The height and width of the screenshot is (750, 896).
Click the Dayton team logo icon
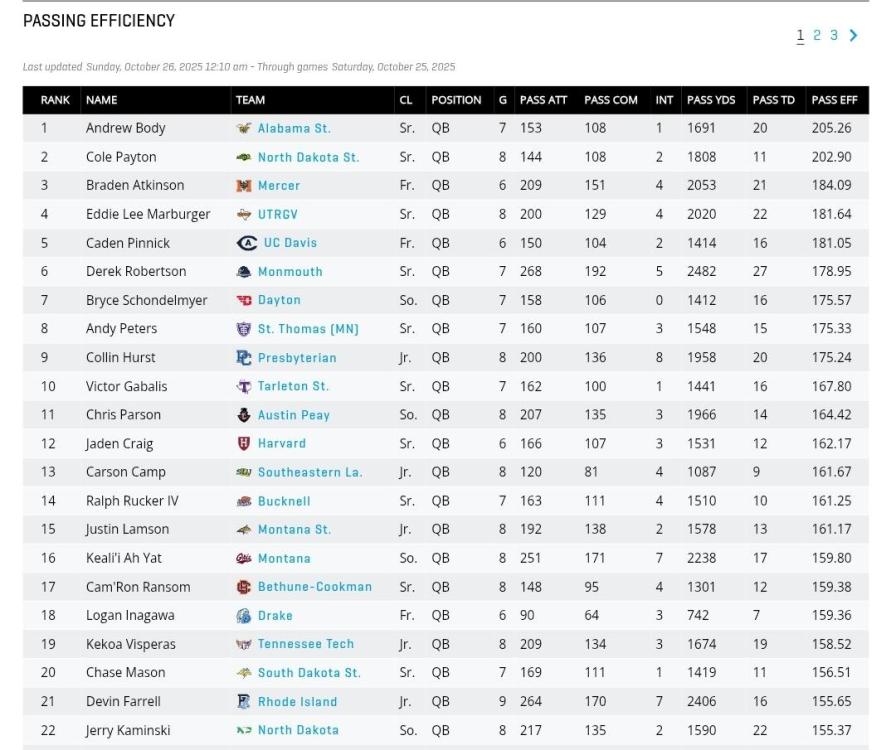click(243, 300)
